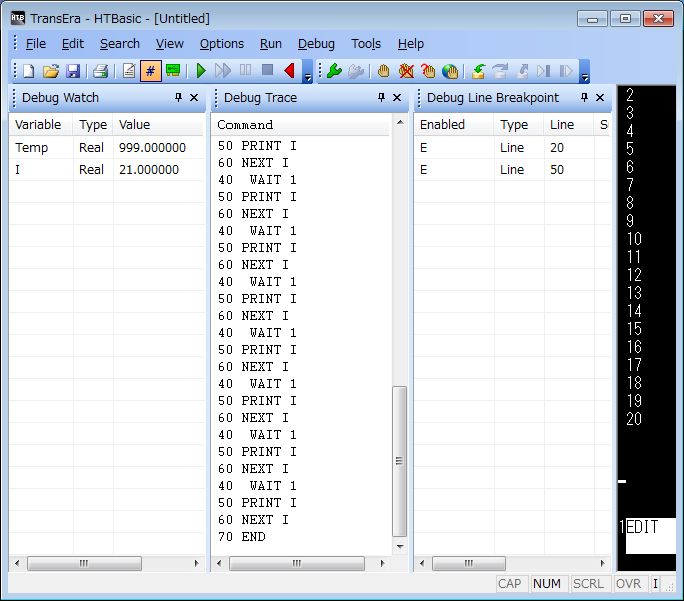Click the green step-into arrow icon
684x601 pixels.
point(479,71)
